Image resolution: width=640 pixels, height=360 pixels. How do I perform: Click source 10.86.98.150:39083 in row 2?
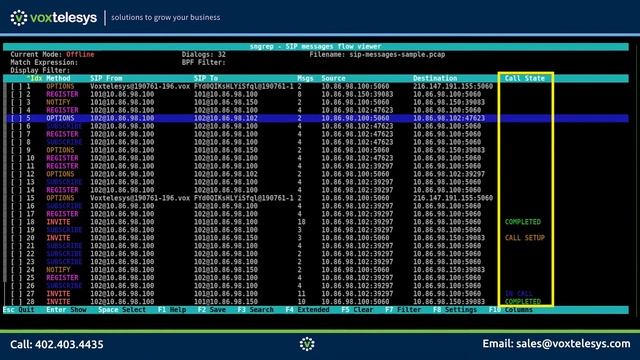[x=357, y=94]
